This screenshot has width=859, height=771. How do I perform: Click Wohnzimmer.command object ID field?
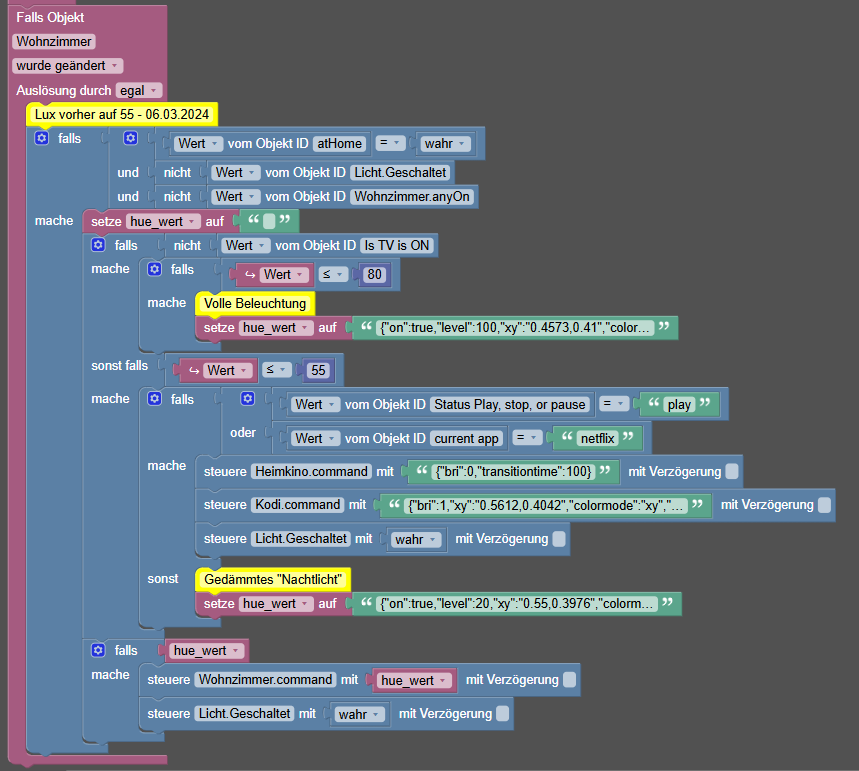(265, 679)
